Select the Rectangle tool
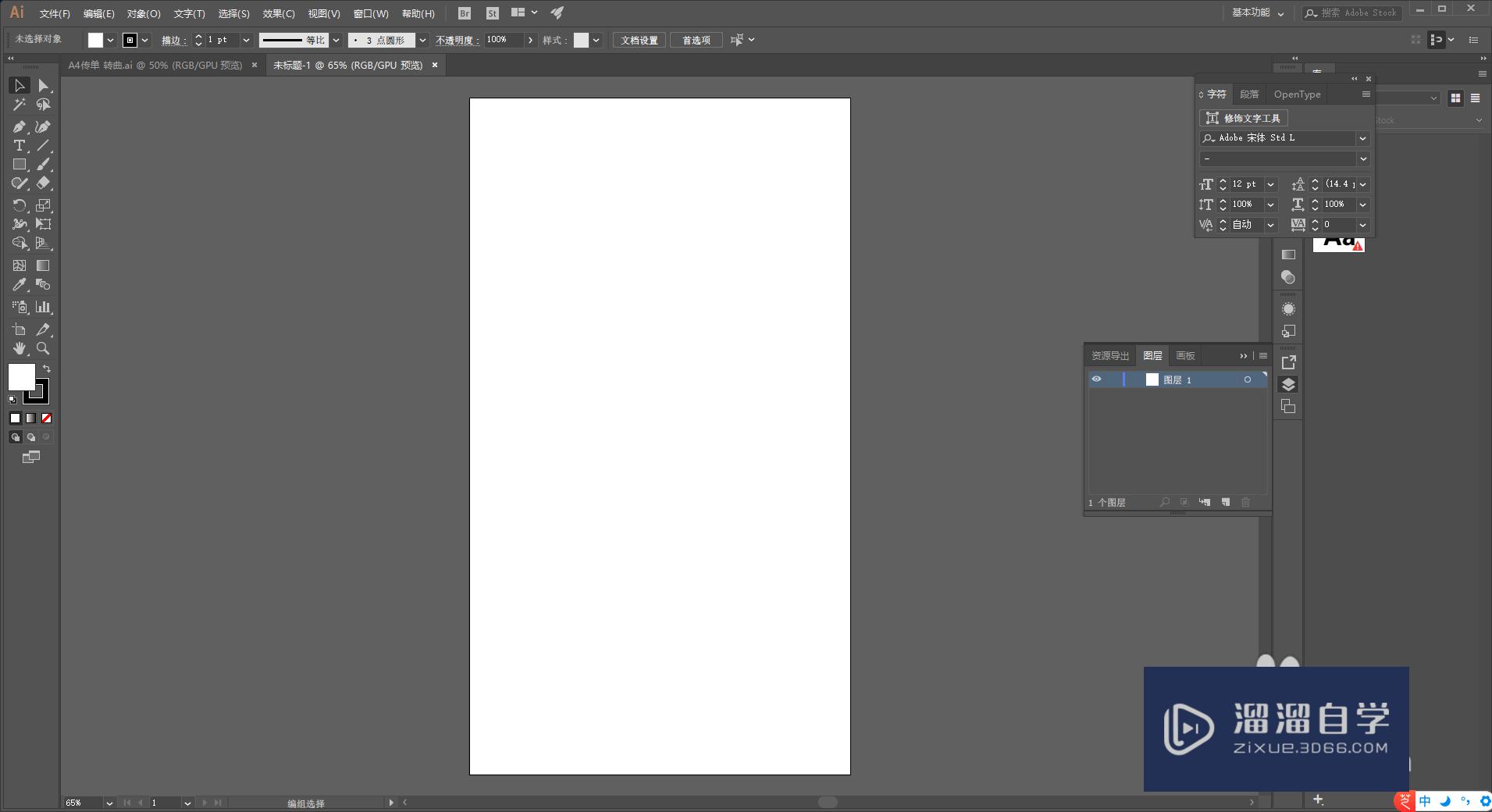Screen dimensions: 1492x812 pyautogui.click(x=20, y=165)
